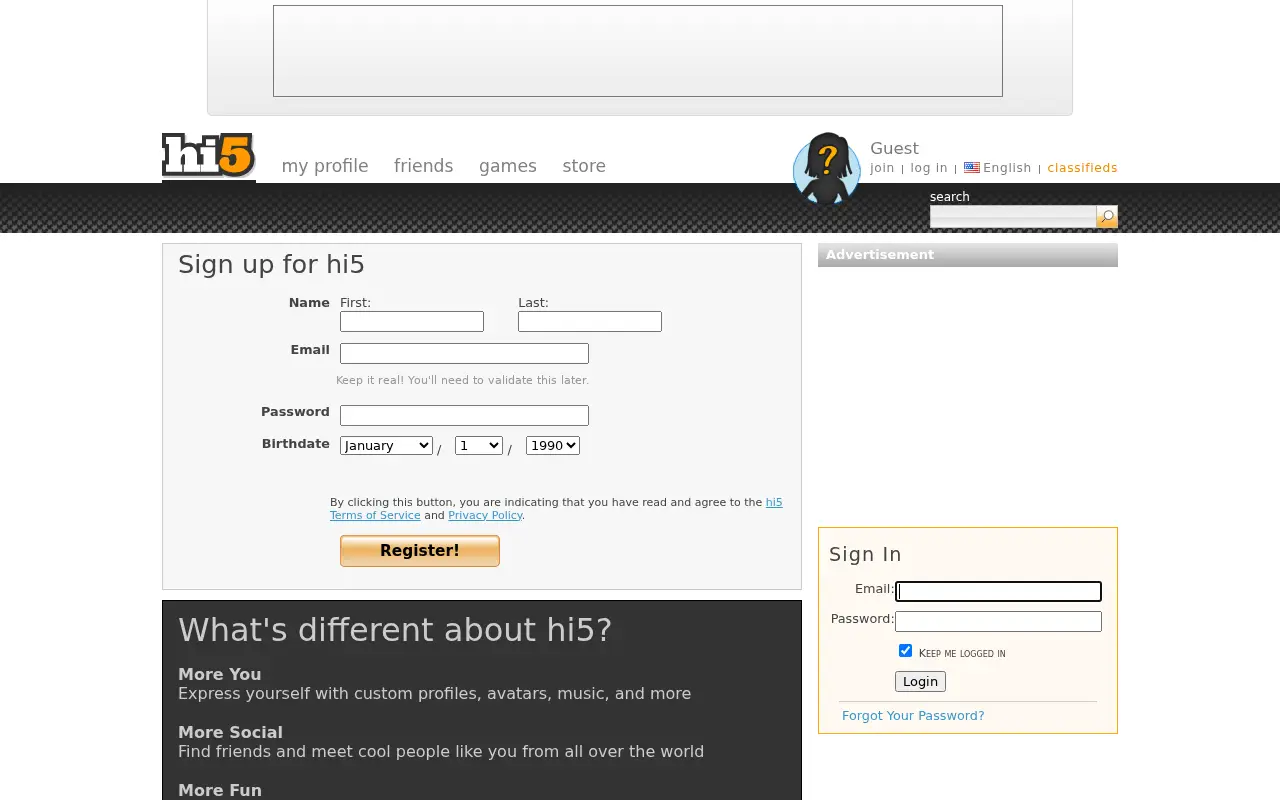This screenshot has height=800, width=1280.
Task: Click the US flag language icon
Action: pos(972,168)
